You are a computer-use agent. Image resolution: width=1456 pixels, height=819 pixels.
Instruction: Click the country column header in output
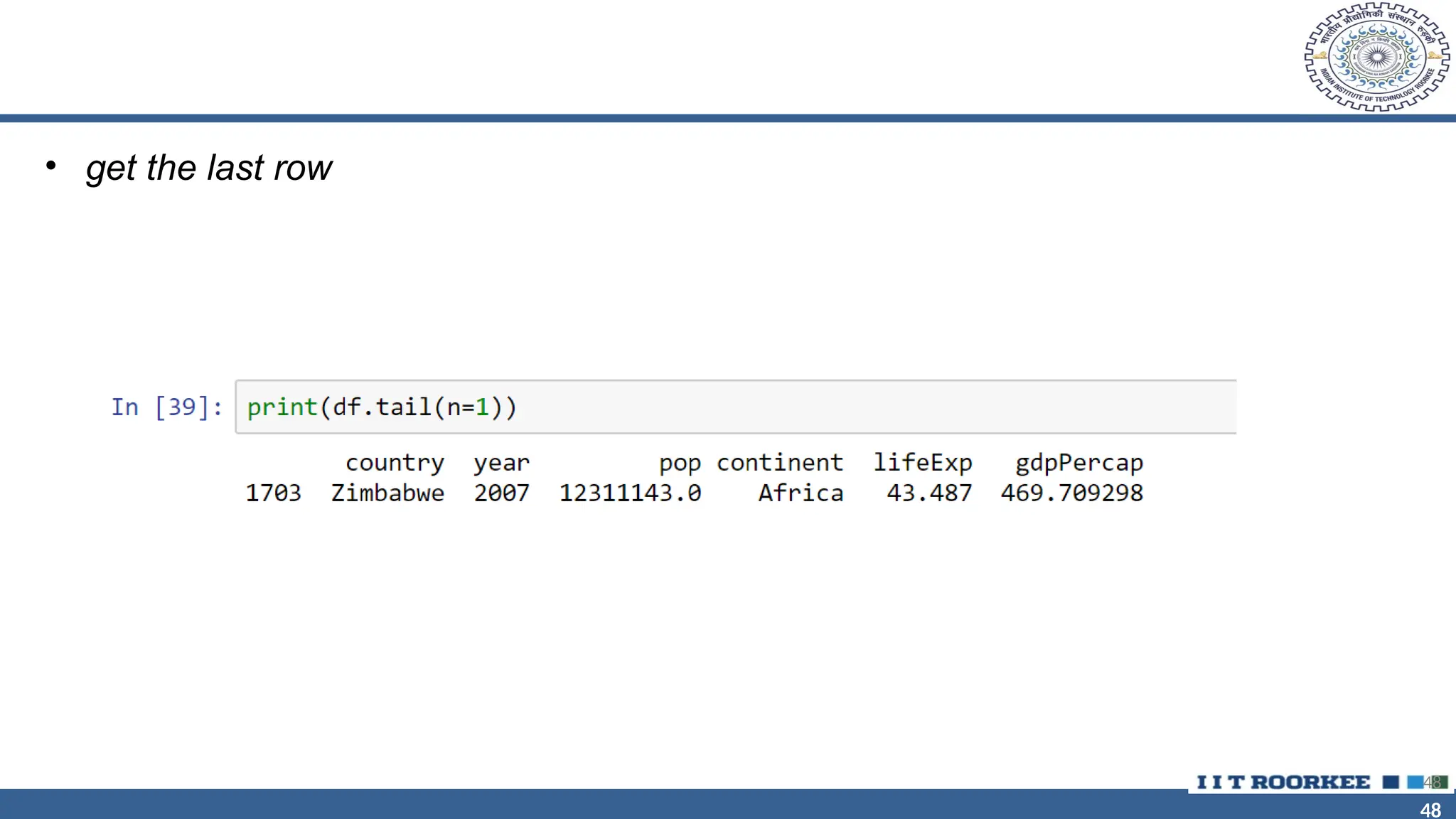[x=395, y=463]
